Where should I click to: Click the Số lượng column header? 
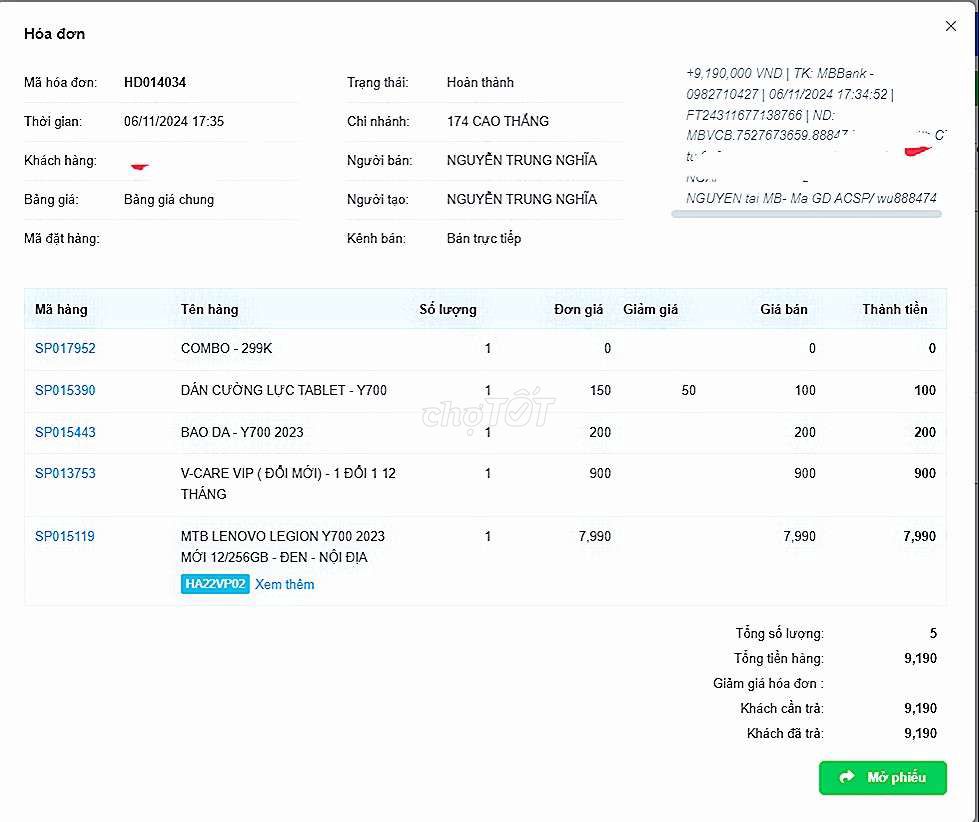[448, 309]
